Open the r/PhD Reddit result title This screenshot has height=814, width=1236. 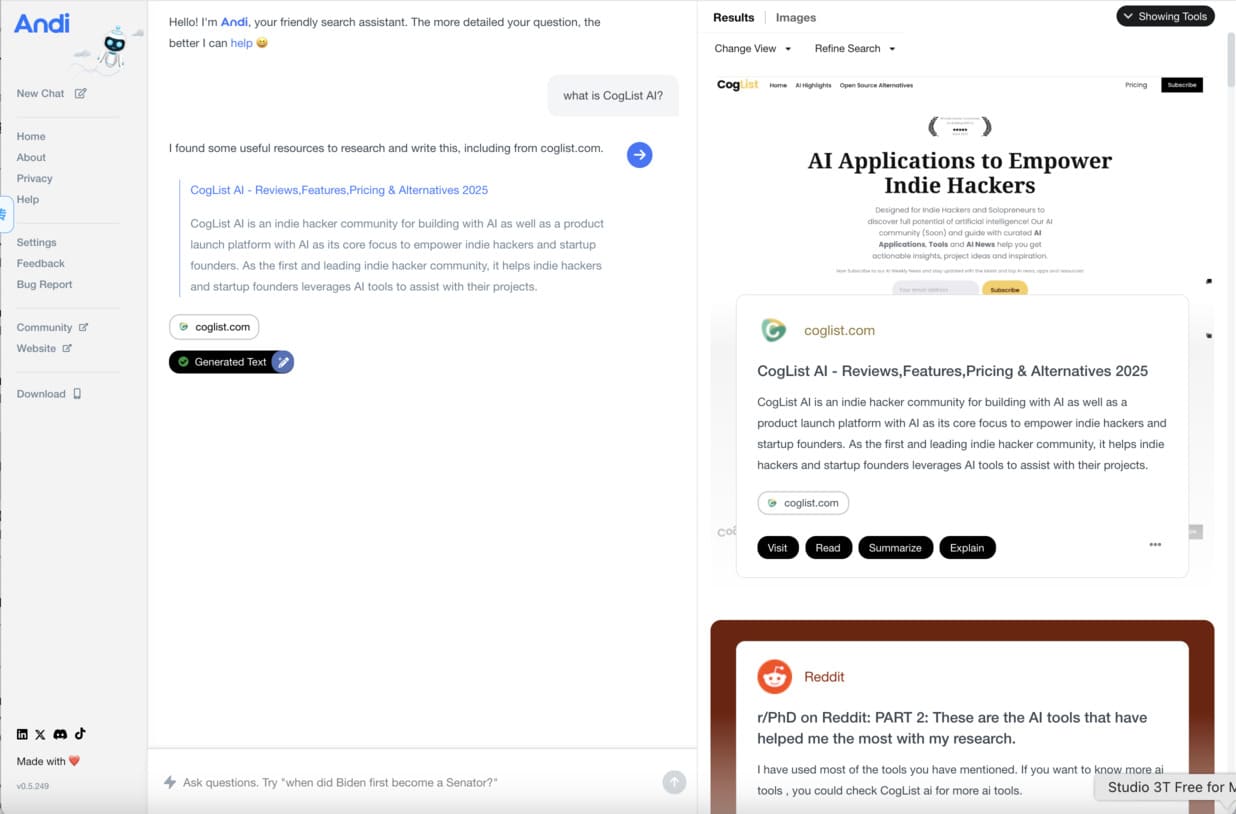click(x=952, y=728)
